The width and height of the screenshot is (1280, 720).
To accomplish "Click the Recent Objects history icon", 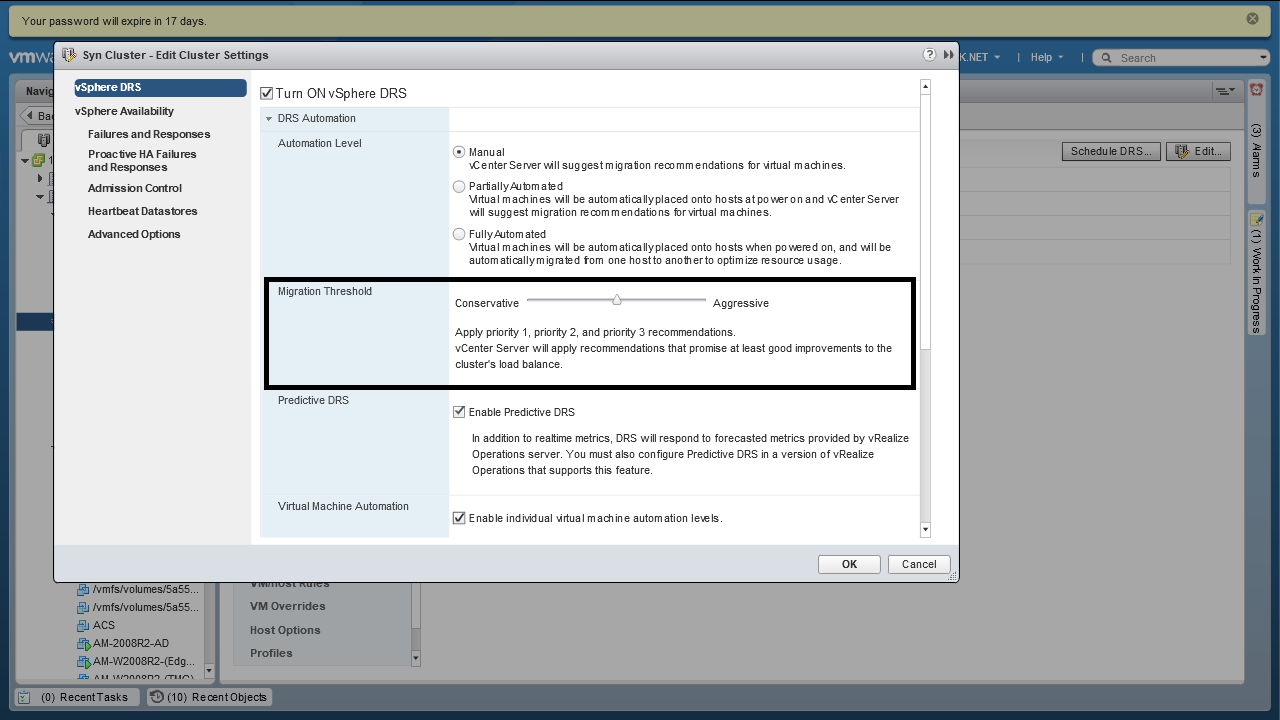I will [x=157, y=697].
